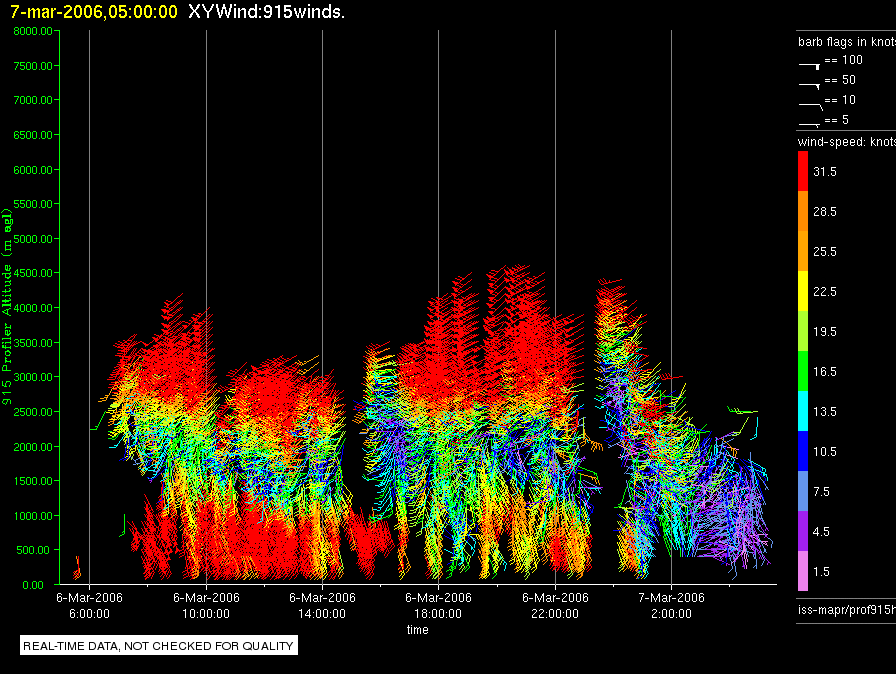Click the yellow 22.5 color swatch

coord(803,291)
